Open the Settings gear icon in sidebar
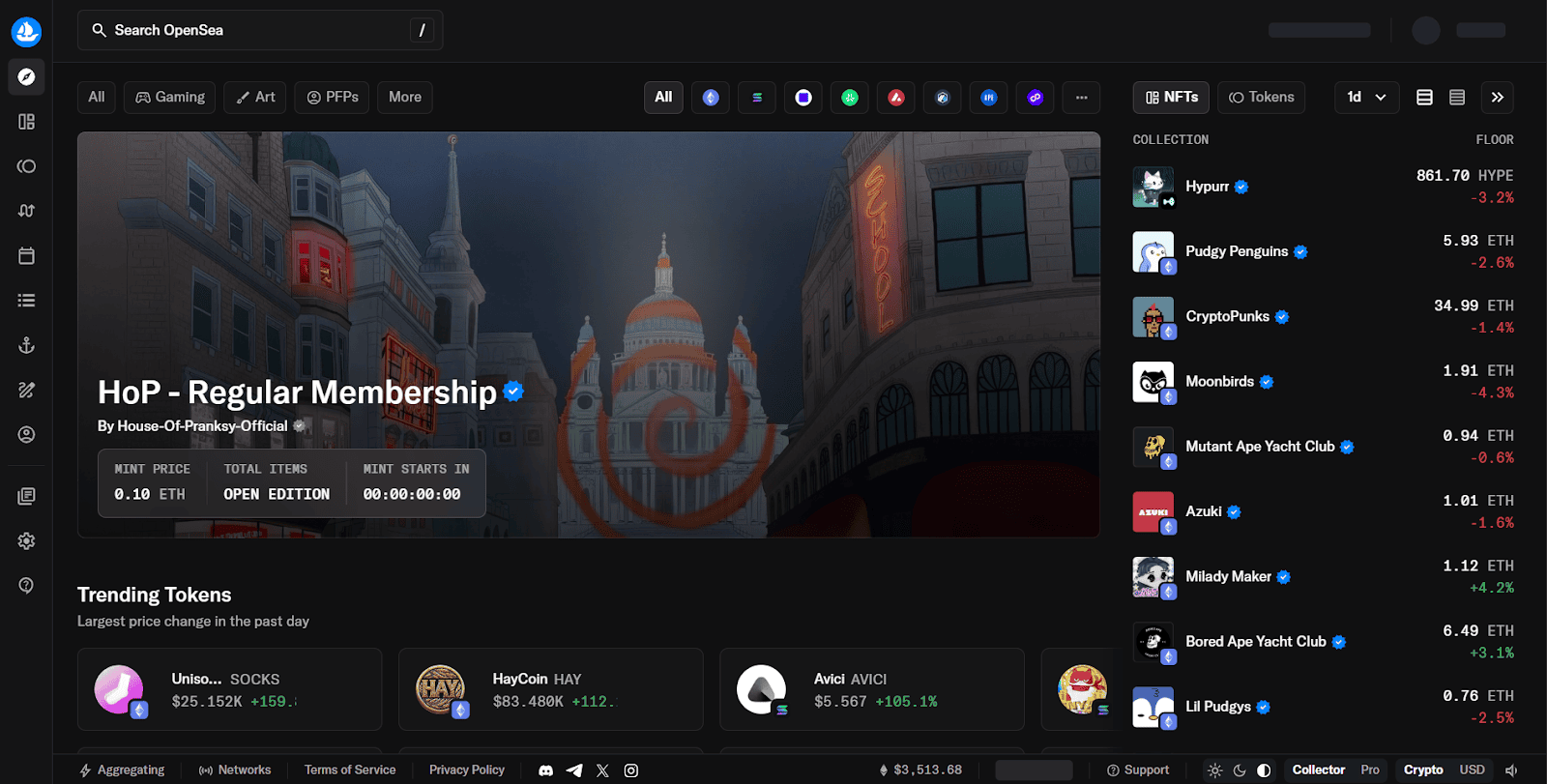1547x784 pixels. (26, 540)
